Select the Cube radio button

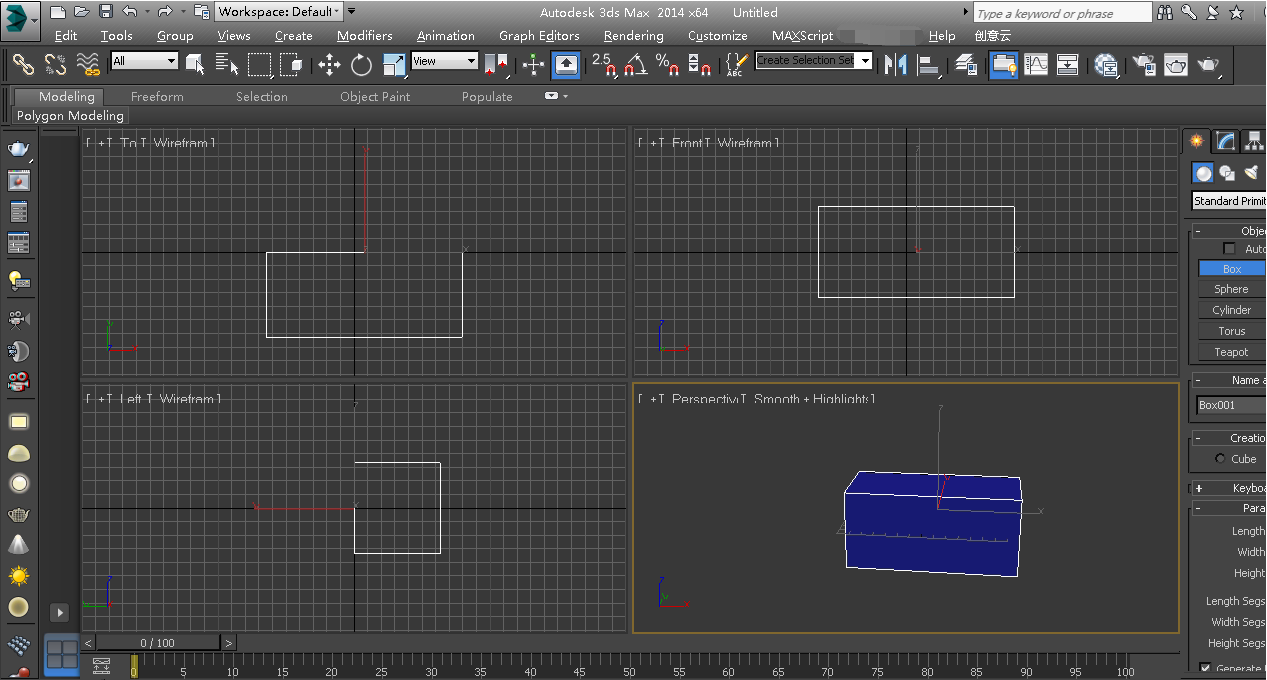[1220, 459]
